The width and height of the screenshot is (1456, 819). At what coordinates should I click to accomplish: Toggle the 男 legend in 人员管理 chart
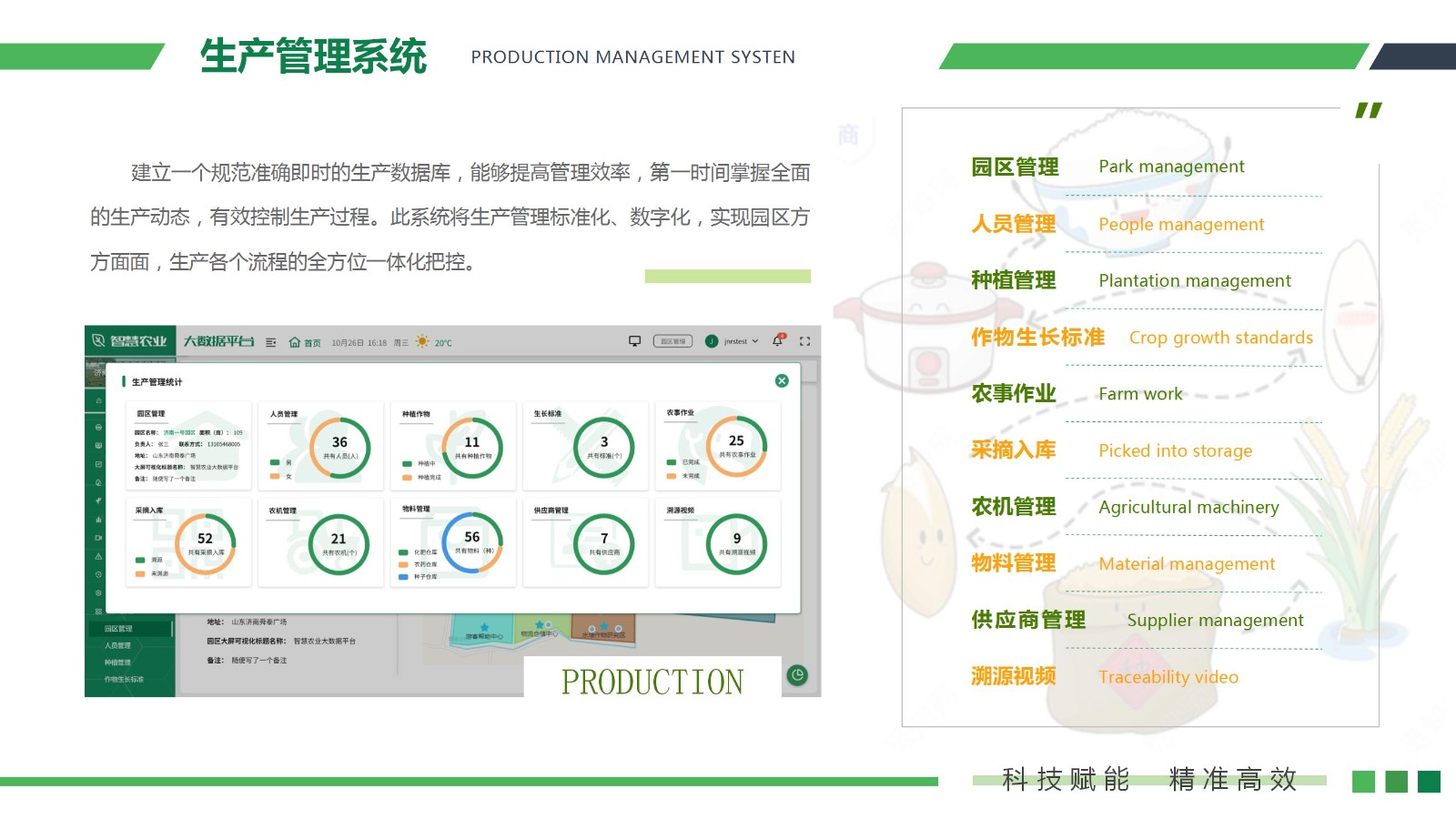point(280,462)
